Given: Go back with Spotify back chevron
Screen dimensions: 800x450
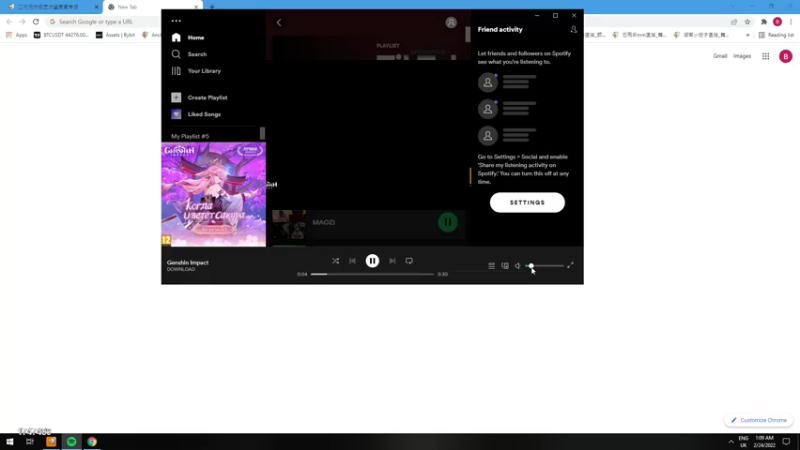Looking at the screenshot, I should tap(279, 22).
